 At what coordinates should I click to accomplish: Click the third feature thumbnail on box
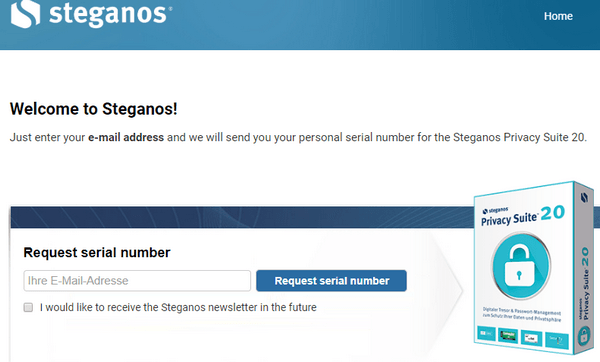[532, 338]
